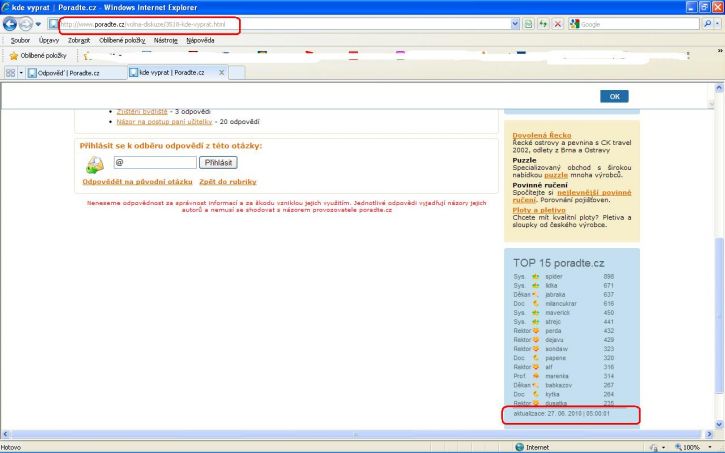Switch to the Odpověď | Poradte.cz tab
725x453 pixels.
pyautogui.click(x=76, y=73)
